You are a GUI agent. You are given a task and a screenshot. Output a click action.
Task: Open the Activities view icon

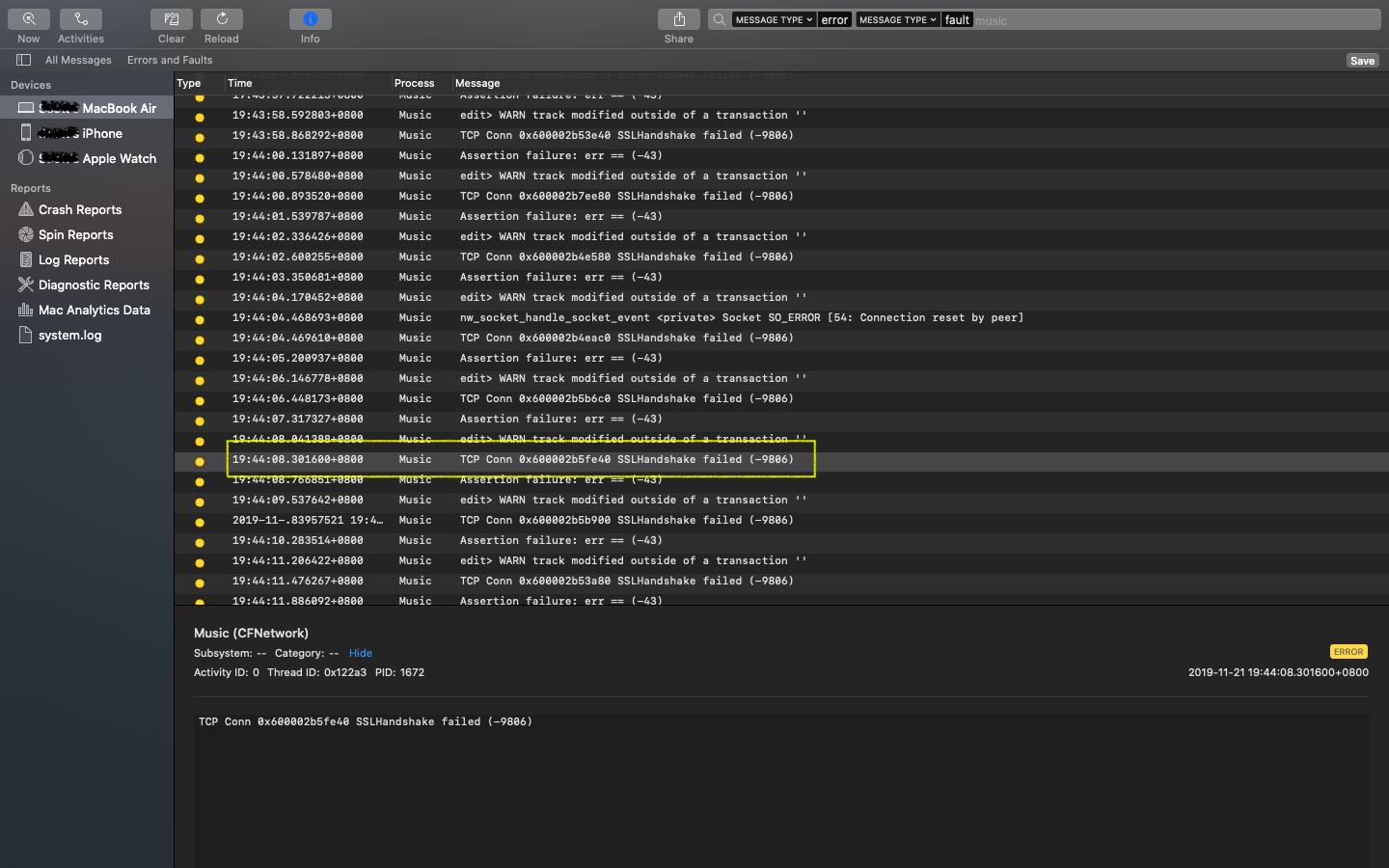81,19
